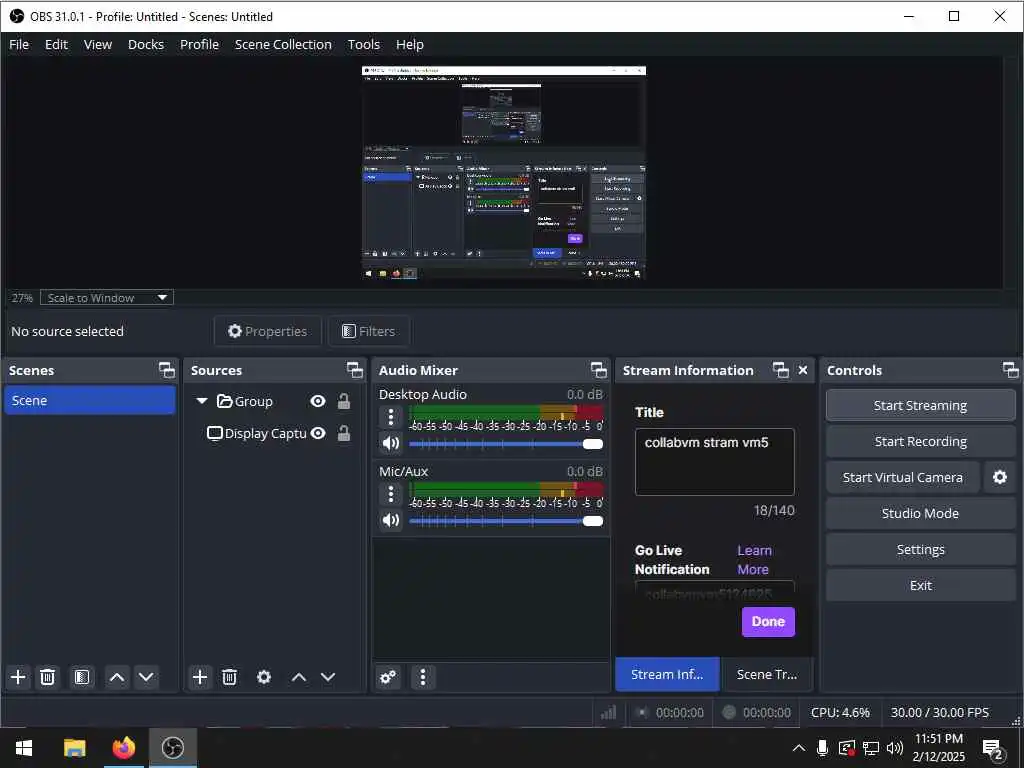Open the taskbar volume icon
The image size is (1024, 768).
click(x=895, y=748)
